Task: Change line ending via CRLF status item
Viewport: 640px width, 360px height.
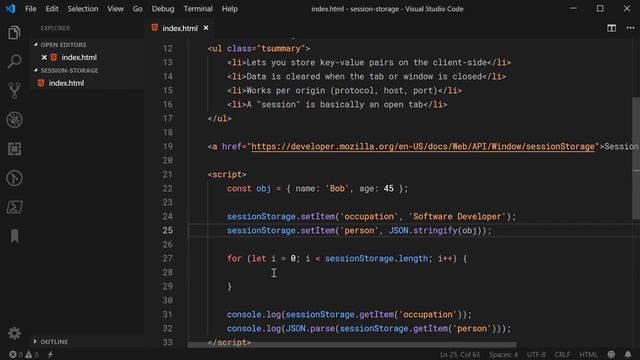Action: tap(562, 354)
